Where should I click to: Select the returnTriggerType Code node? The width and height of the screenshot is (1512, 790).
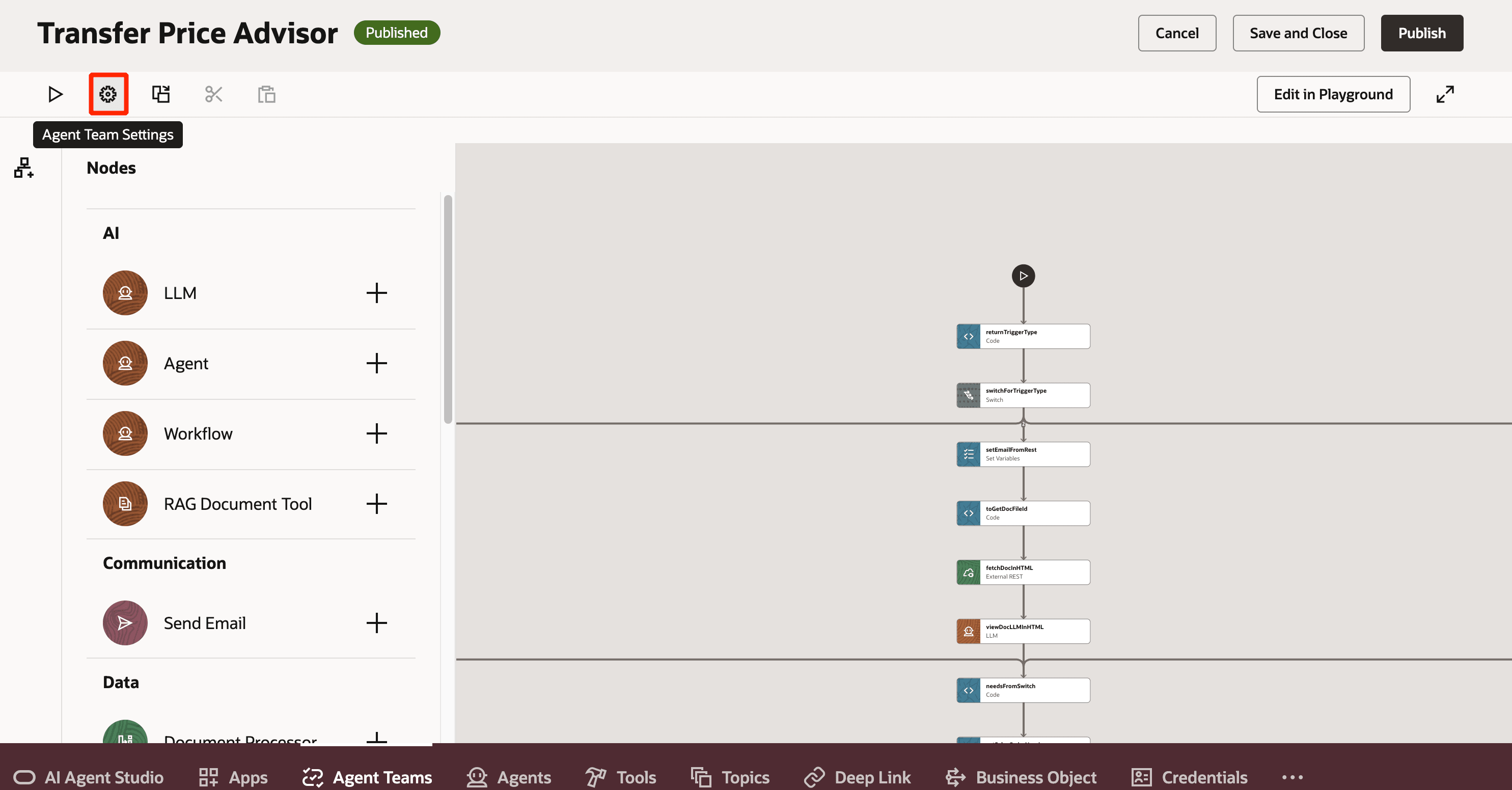click(1023, 336)
